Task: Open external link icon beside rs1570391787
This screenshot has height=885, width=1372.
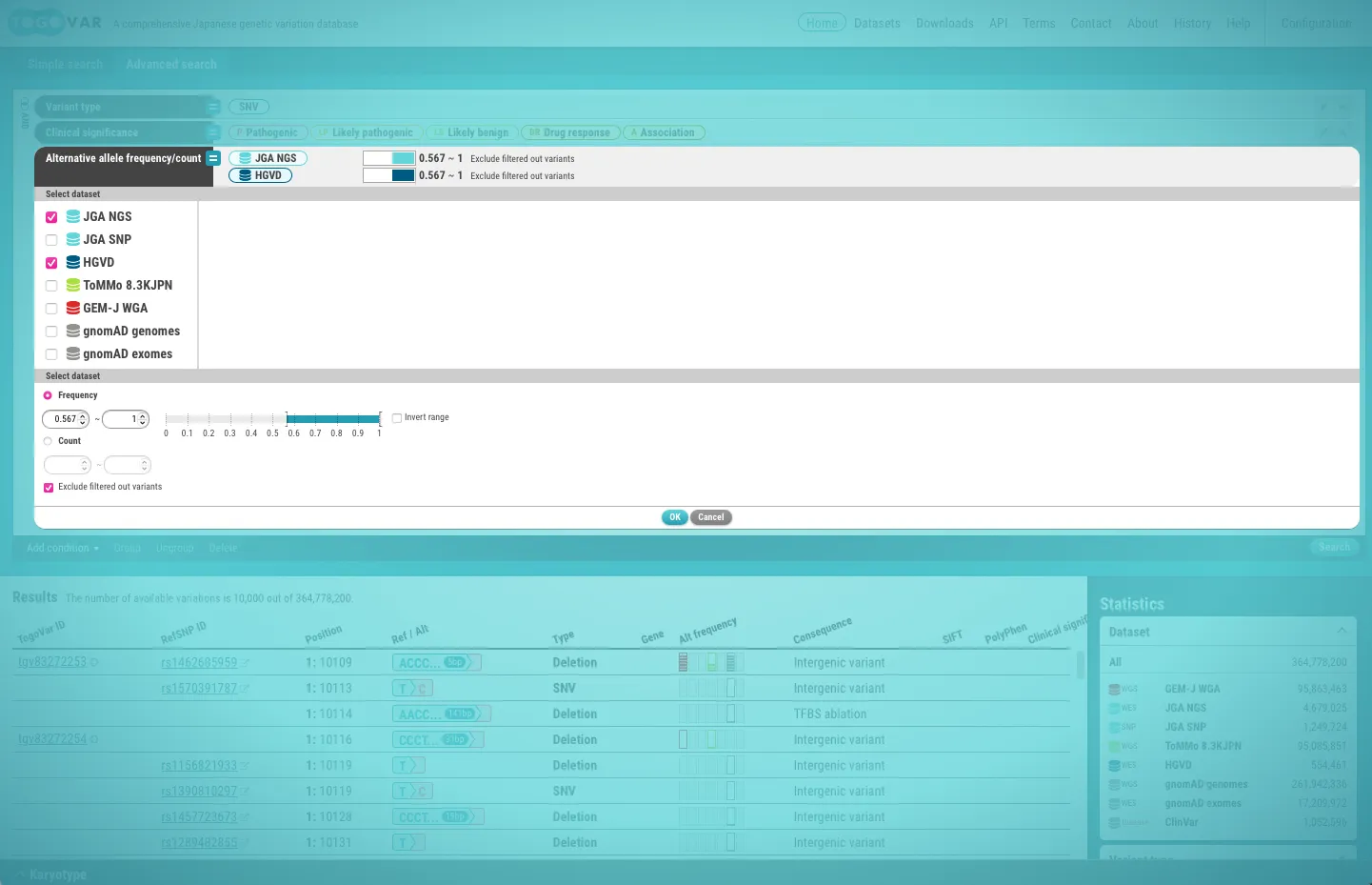Action: pyautogui.click(x=245, y=689)
